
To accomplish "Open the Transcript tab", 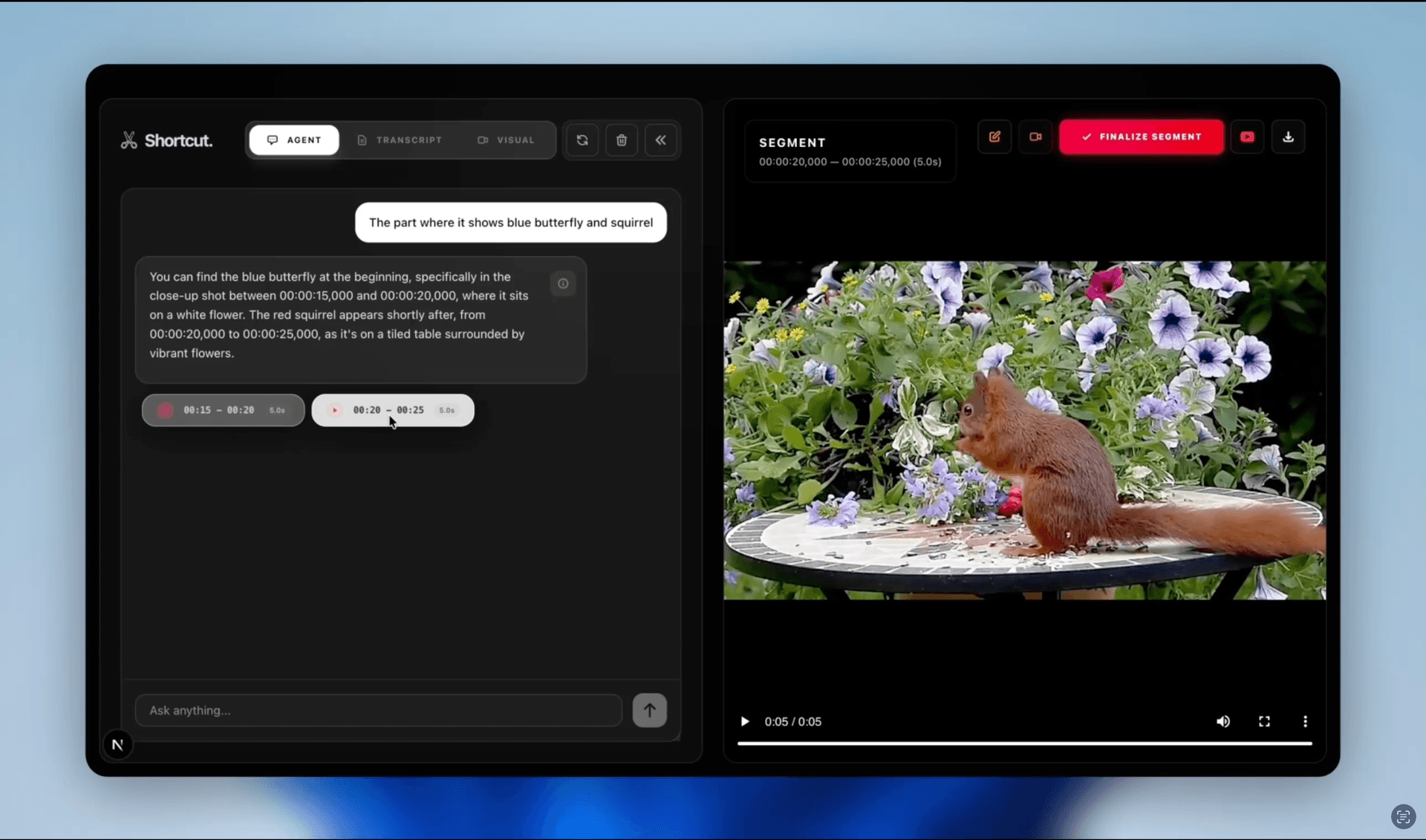I will pos(400,140).
